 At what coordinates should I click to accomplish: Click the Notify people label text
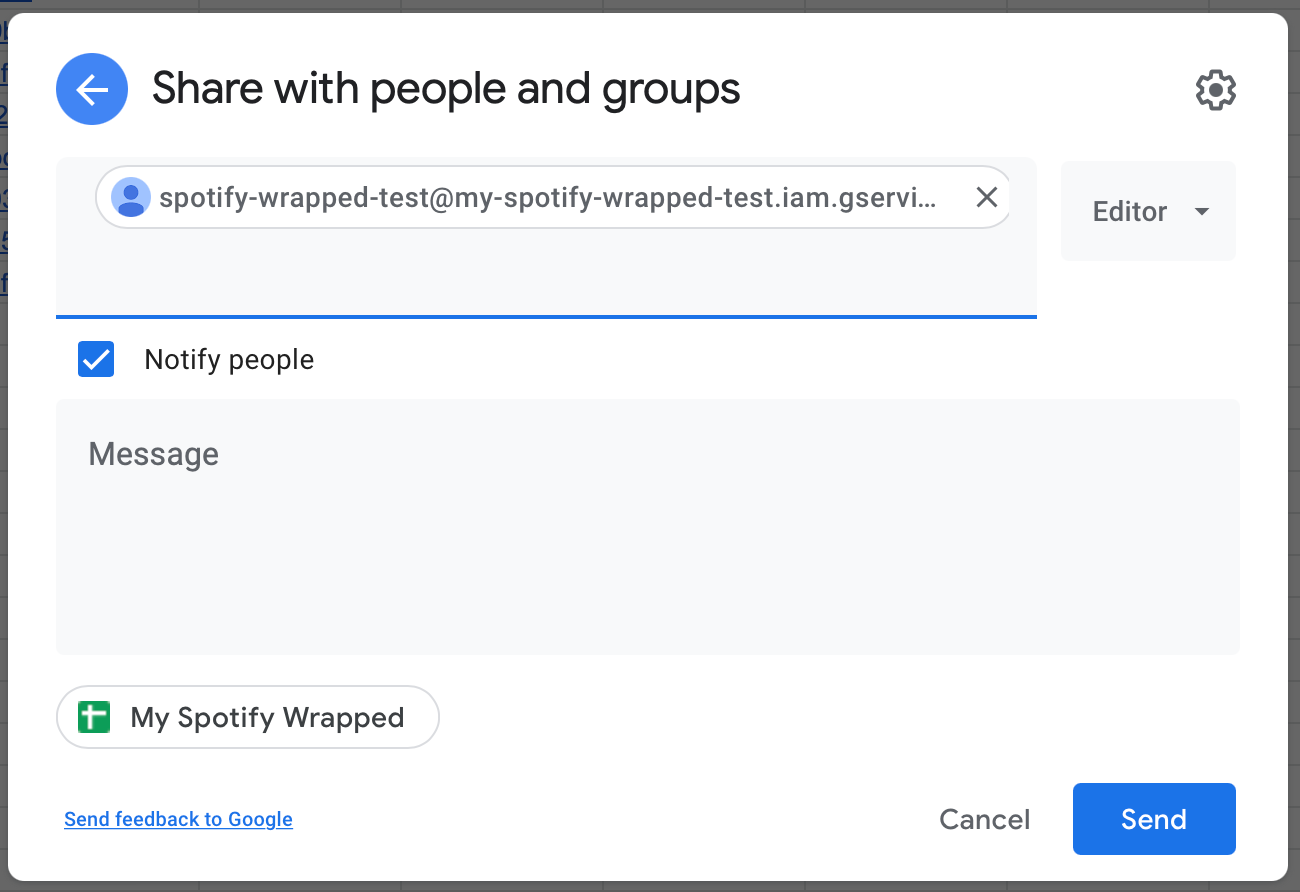pos(229,360)
